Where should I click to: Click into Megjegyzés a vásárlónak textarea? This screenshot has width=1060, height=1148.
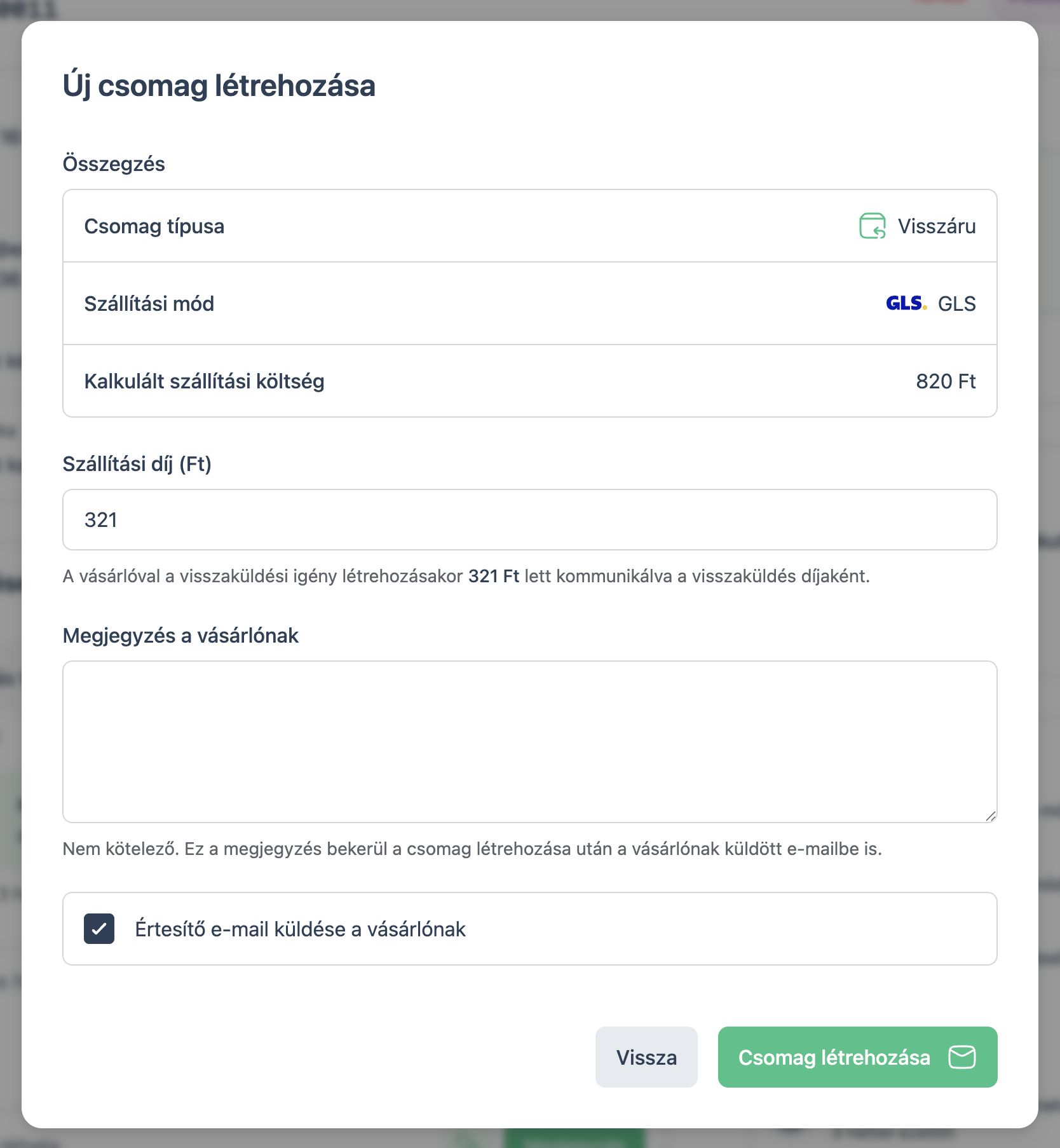(x=530, y=742)
